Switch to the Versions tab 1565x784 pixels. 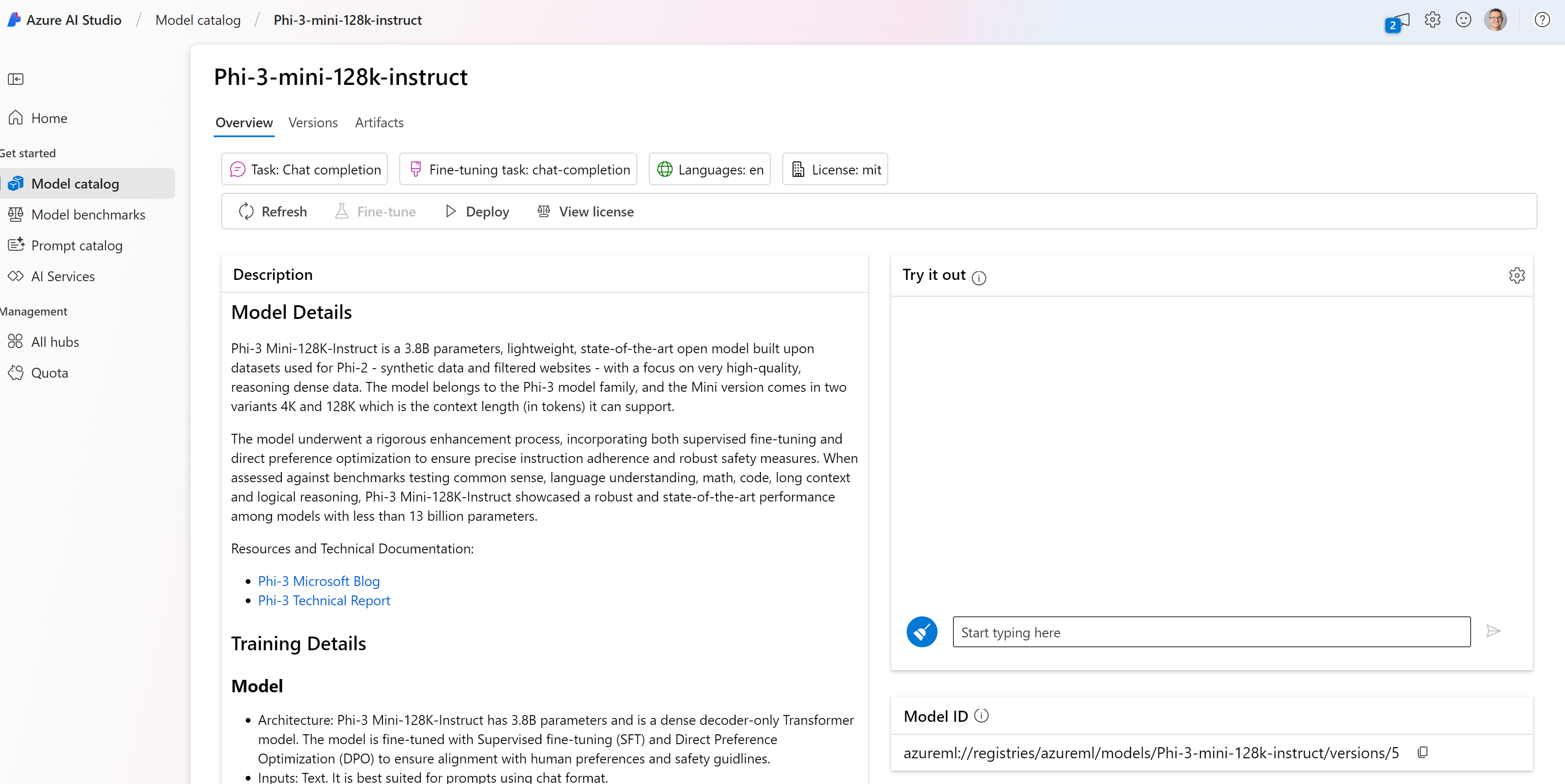click(313, 122)
